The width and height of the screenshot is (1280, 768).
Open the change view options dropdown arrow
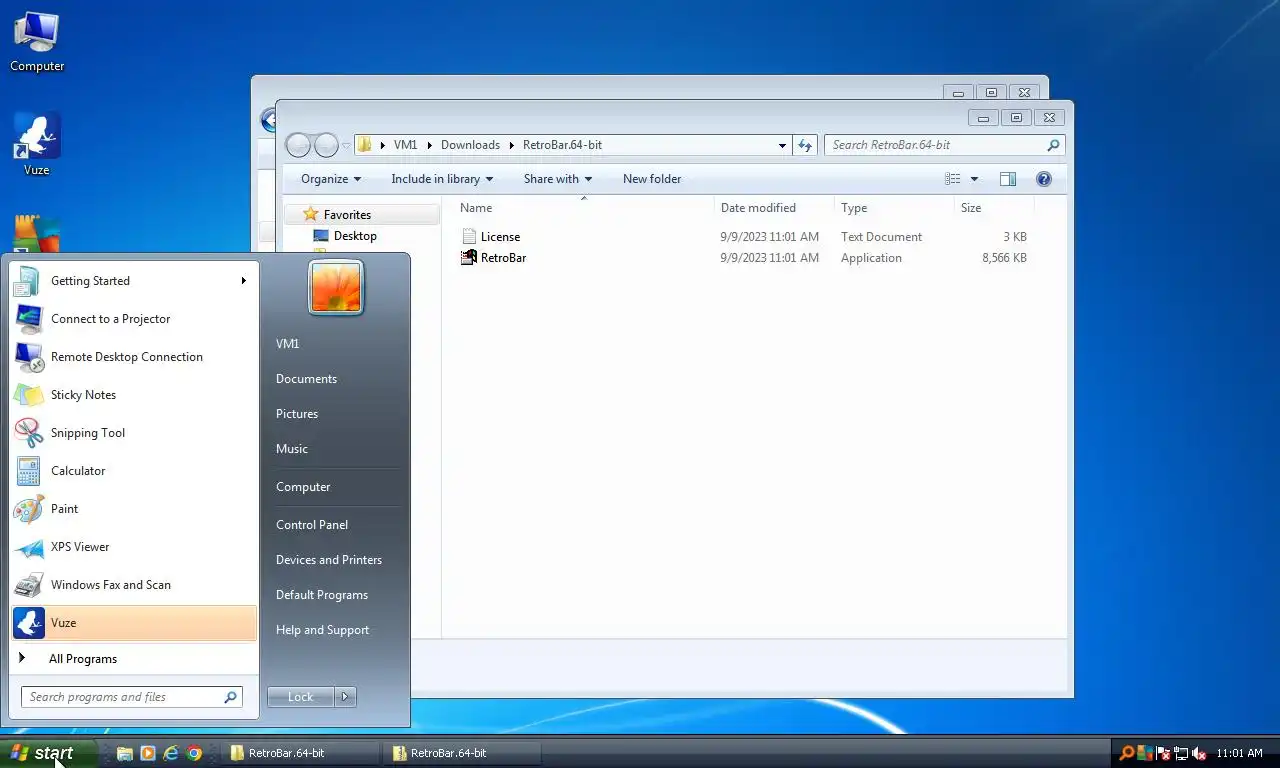click(x=974, y=179)
